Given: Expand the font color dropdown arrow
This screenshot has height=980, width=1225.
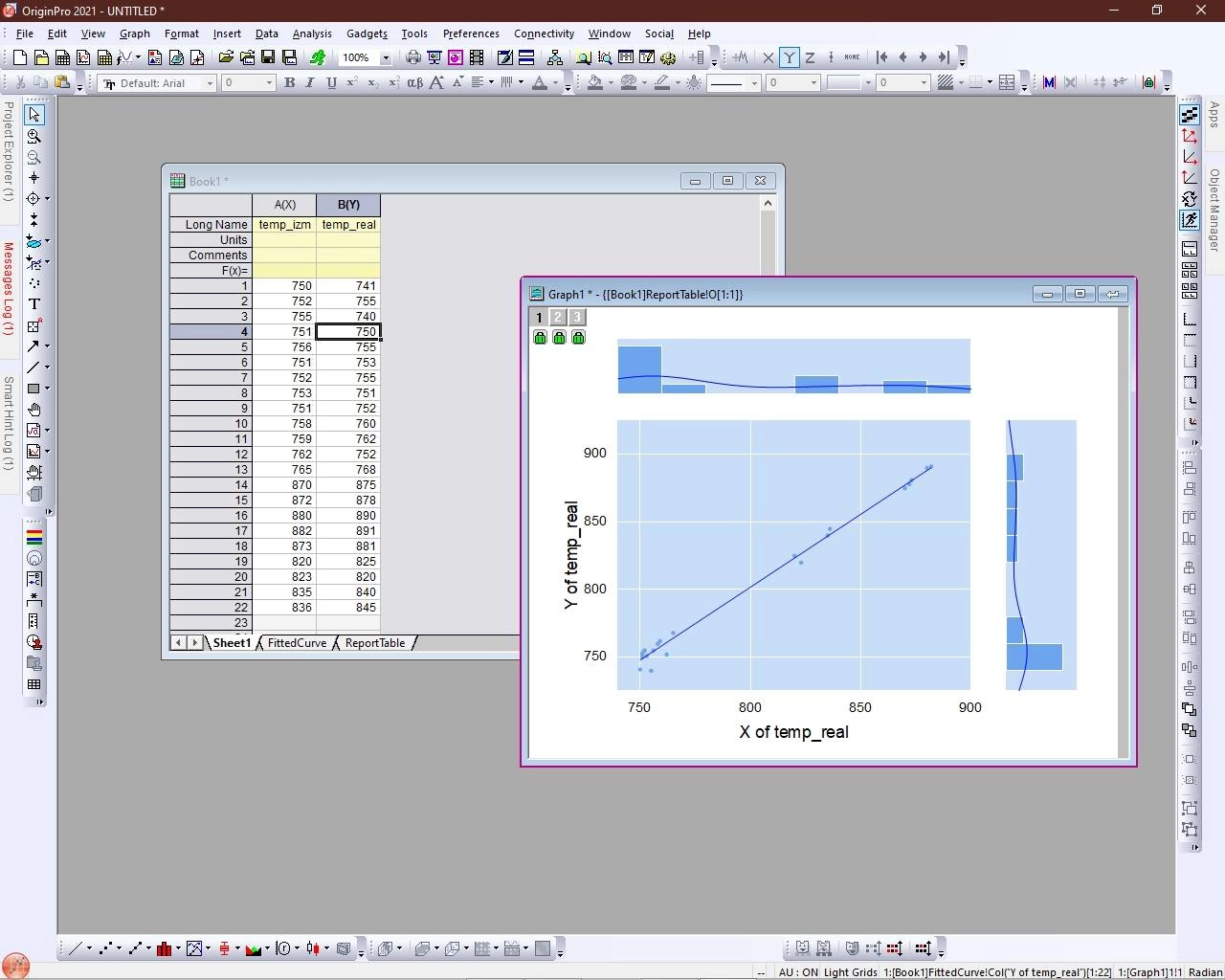Looking at the screenshot, I should [x=555, y=83].
